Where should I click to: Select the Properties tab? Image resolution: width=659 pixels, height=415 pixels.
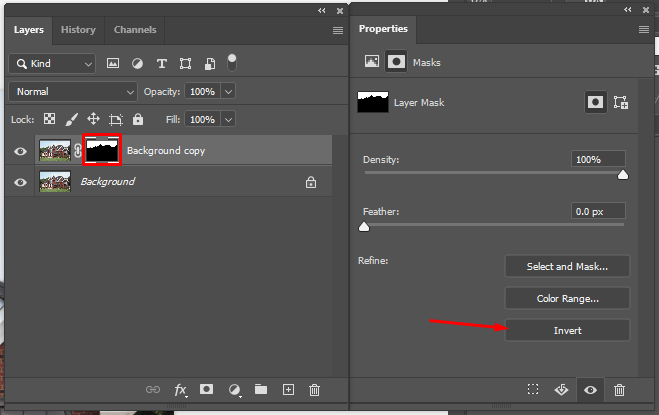pos(383,29)
